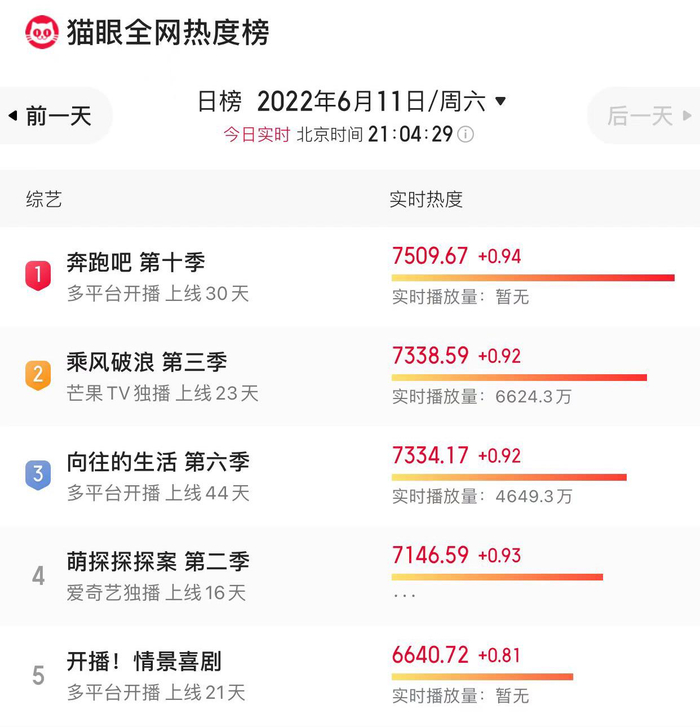
Task: Click the rank 4 number
Action: coord(38,576)
